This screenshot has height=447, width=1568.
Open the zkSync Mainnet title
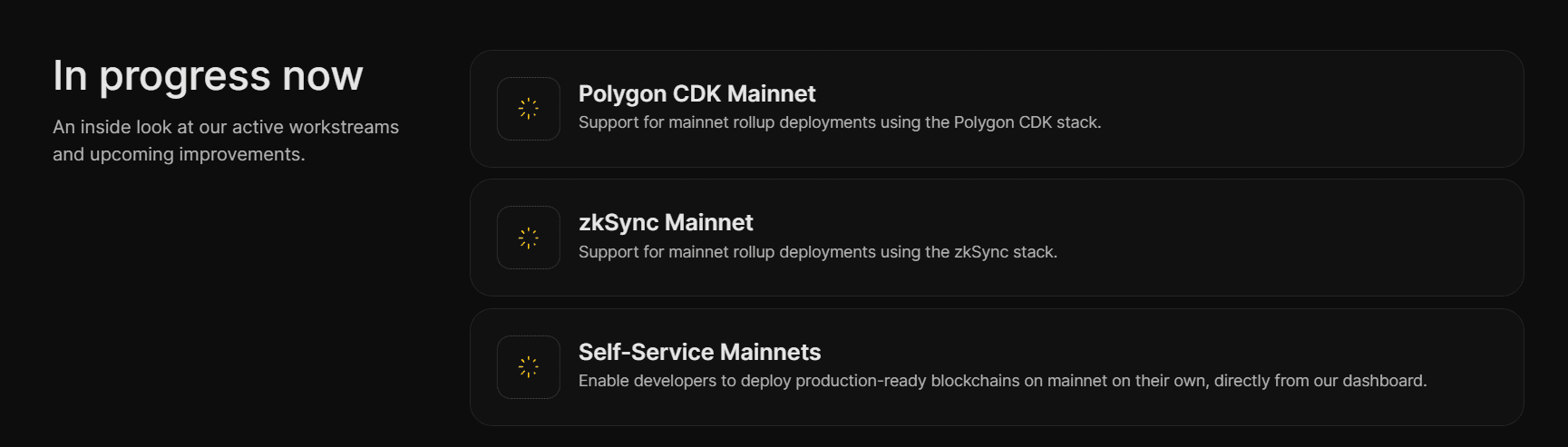click(x=666, y=222)
